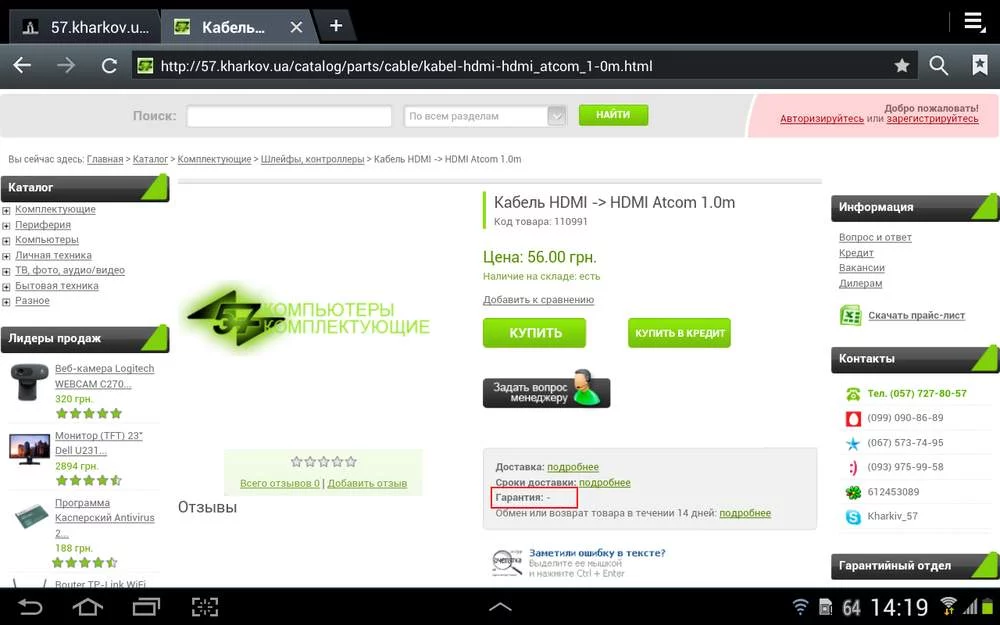Open Доставка подробнее link
This screenshot has height=625, width=1000.
(573, 467)
